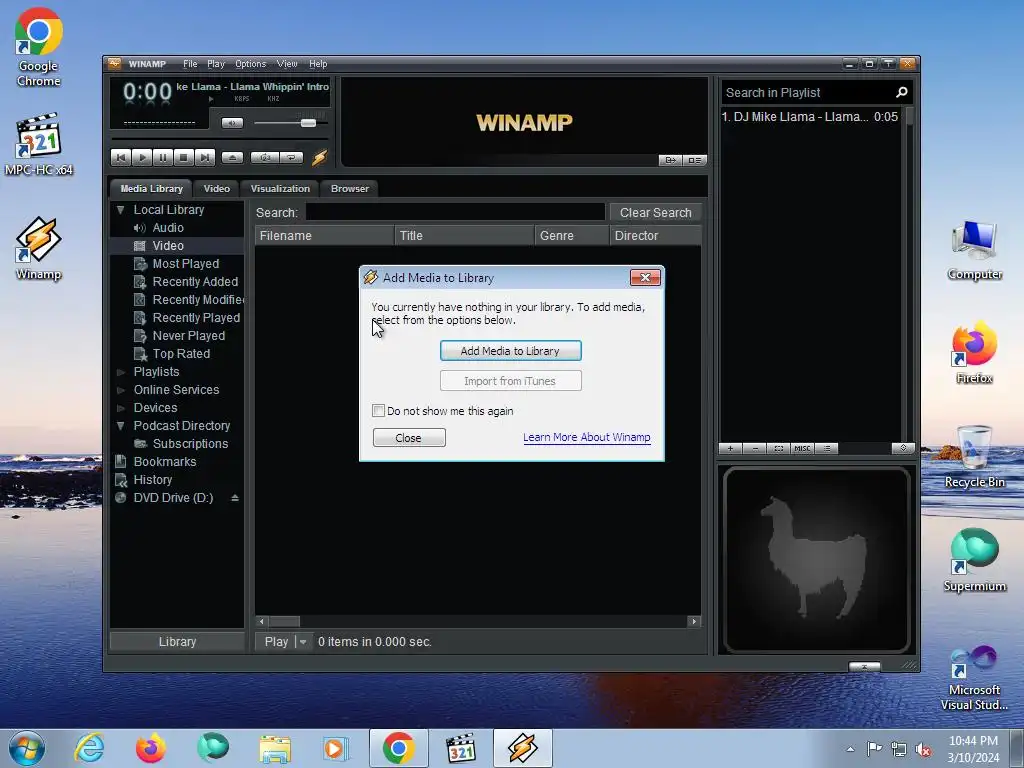Click the volume slider handle

[308, 123]
